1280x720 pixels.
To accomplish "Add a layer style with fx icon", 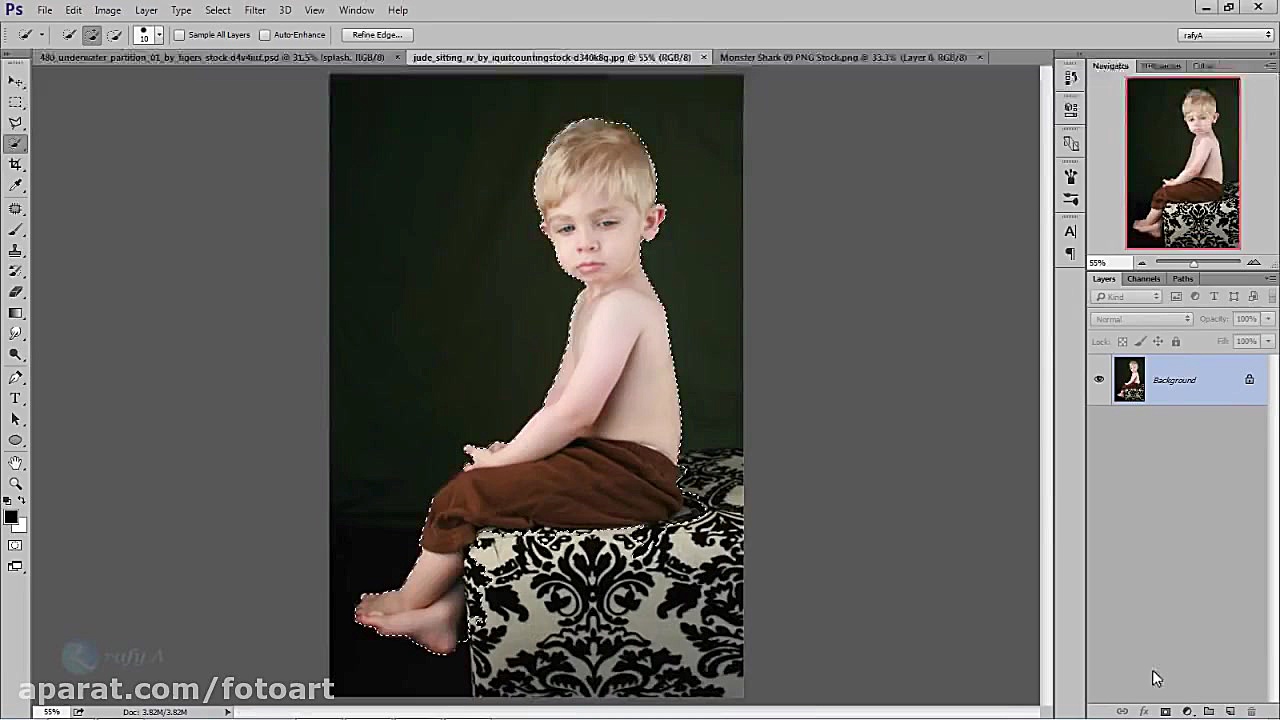I will coord(1144,712).
